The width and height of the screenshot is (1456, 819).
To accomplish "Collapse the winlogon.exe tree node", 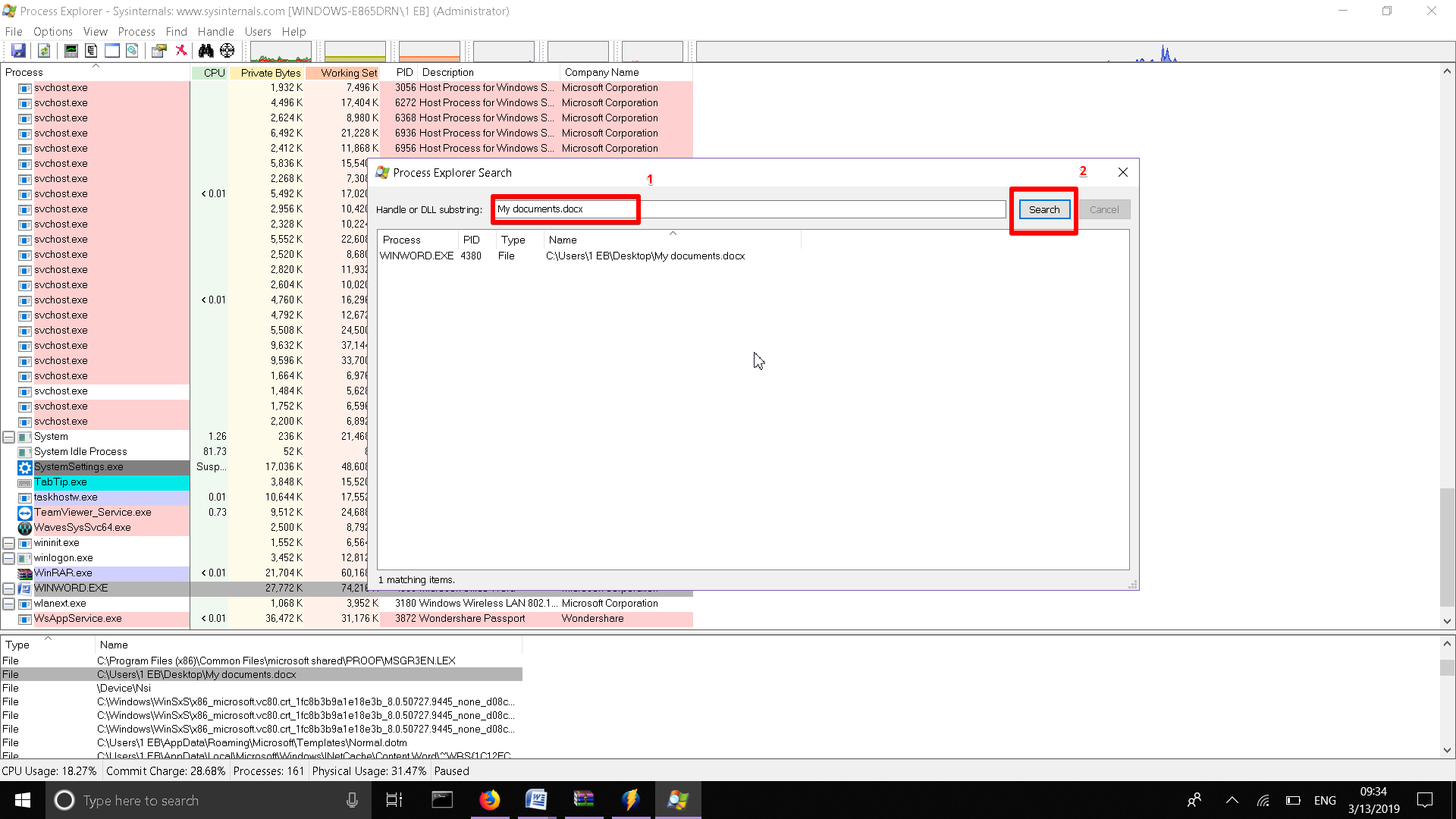I will tap(8, 558).
